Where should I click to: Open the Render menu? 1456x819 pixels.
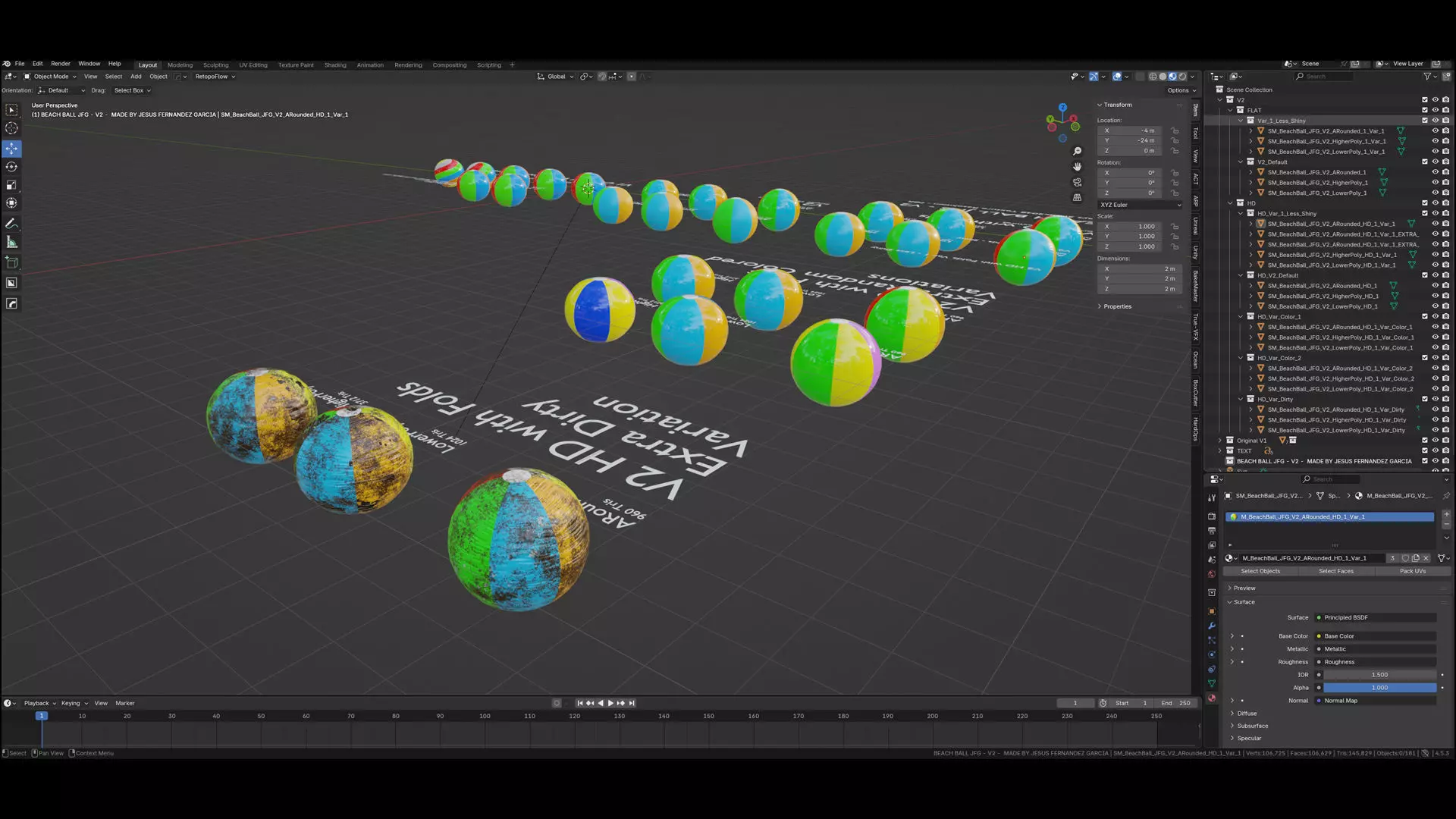point(60,64)
